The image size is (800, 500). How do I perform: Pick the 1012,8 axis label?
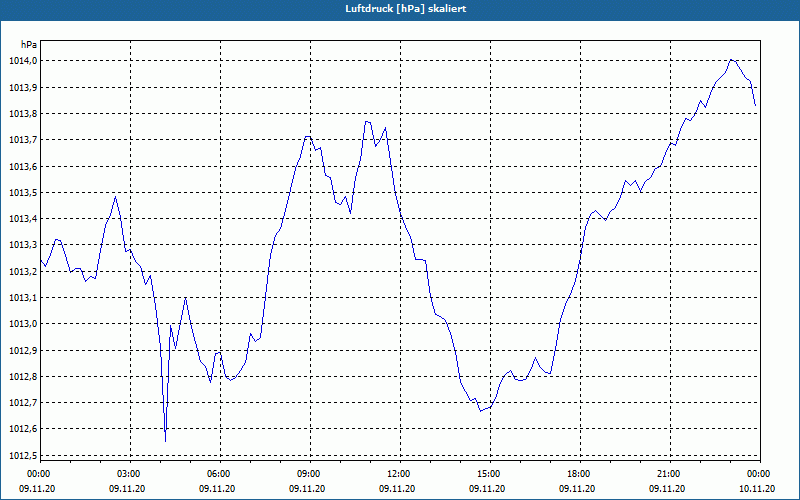23,377
